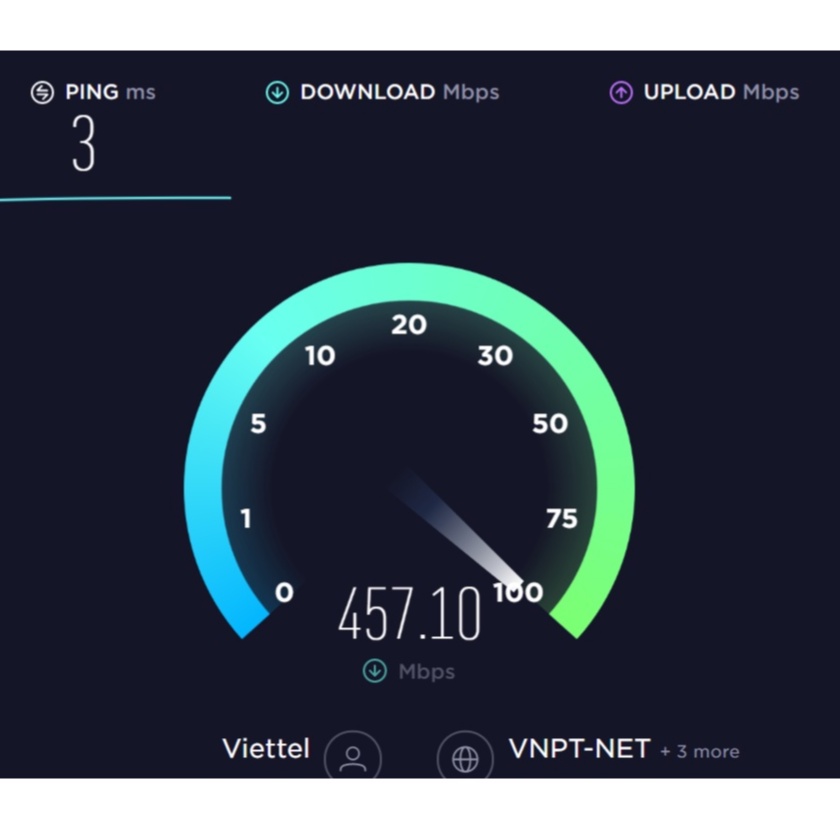Click the UPLOAD Mbps heading
The image size is (840, 840).
coord(721,92)
